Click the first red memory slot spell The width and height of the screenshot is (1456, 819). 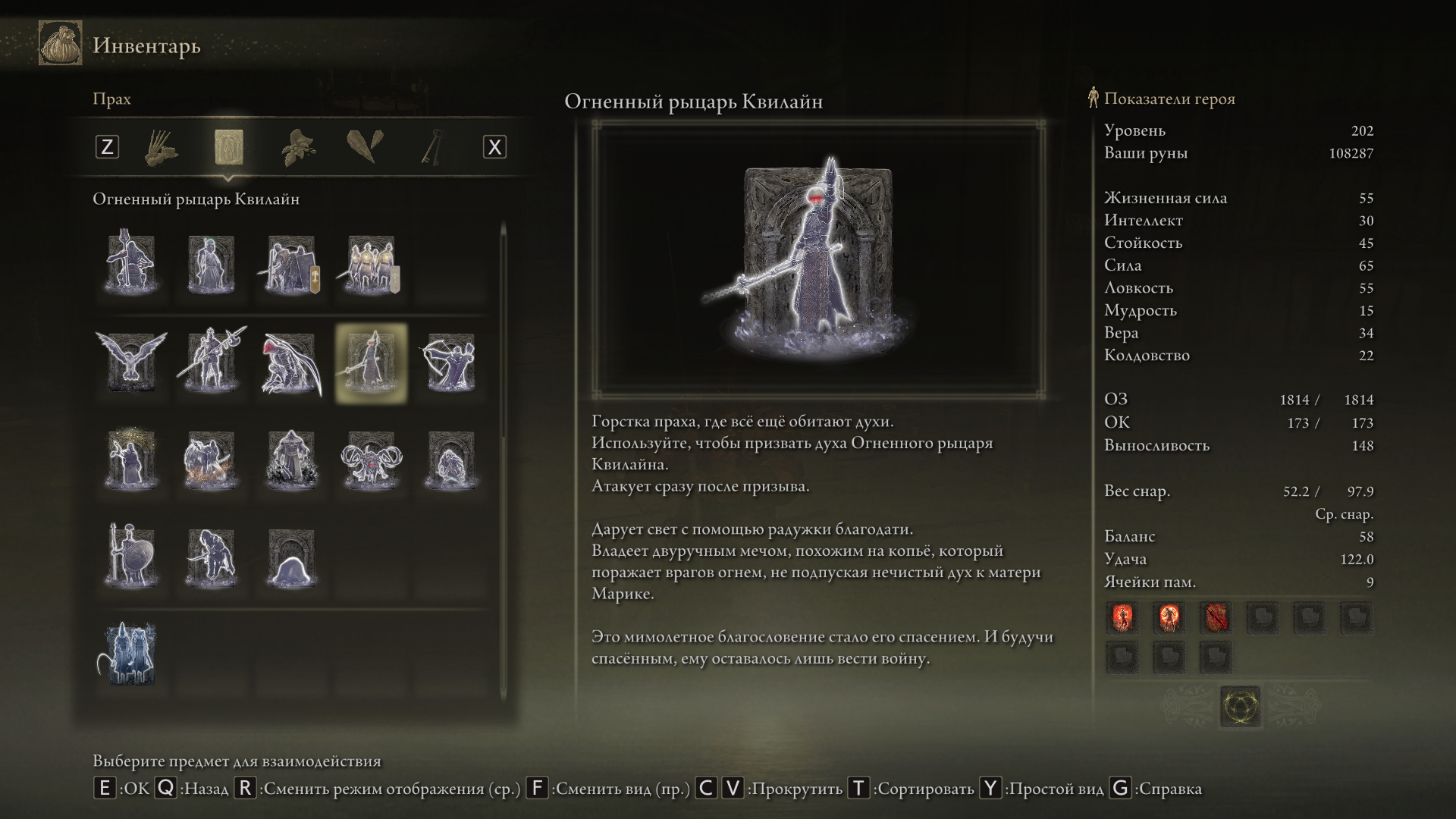click(1122, 618)
